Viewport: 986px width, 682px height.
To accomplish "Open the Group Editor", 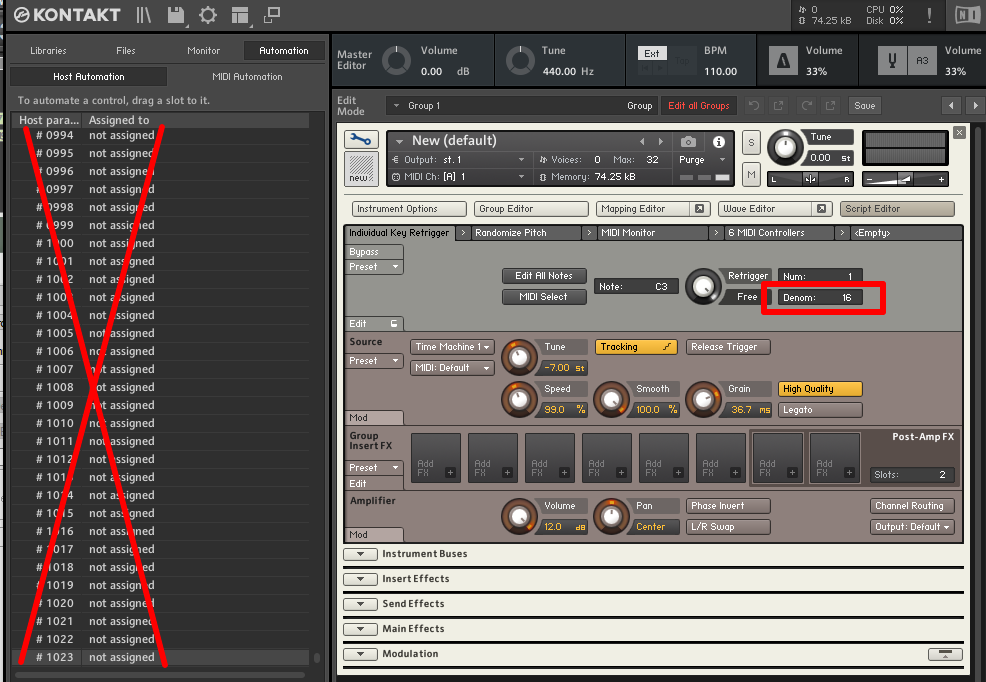I will click(531, 209).
